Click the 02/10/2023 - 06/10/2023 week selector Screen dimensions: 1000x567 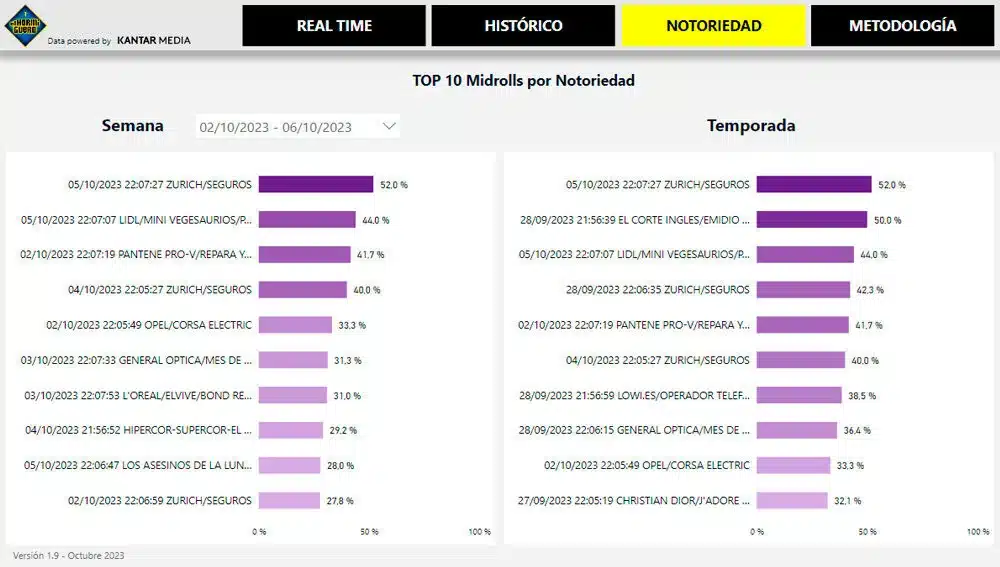297,126
